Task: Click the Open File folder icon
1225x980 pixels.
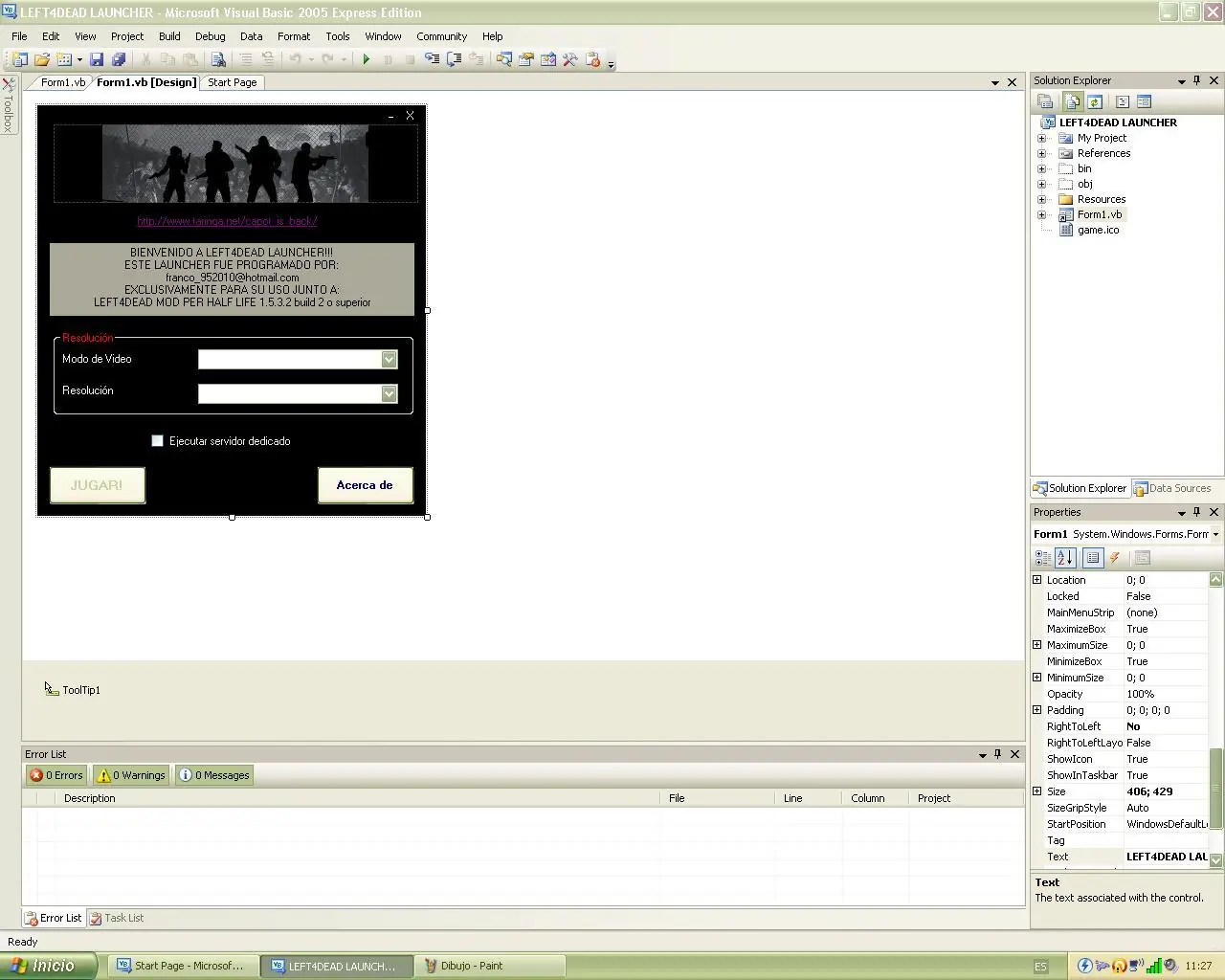Action: point(42,59)
